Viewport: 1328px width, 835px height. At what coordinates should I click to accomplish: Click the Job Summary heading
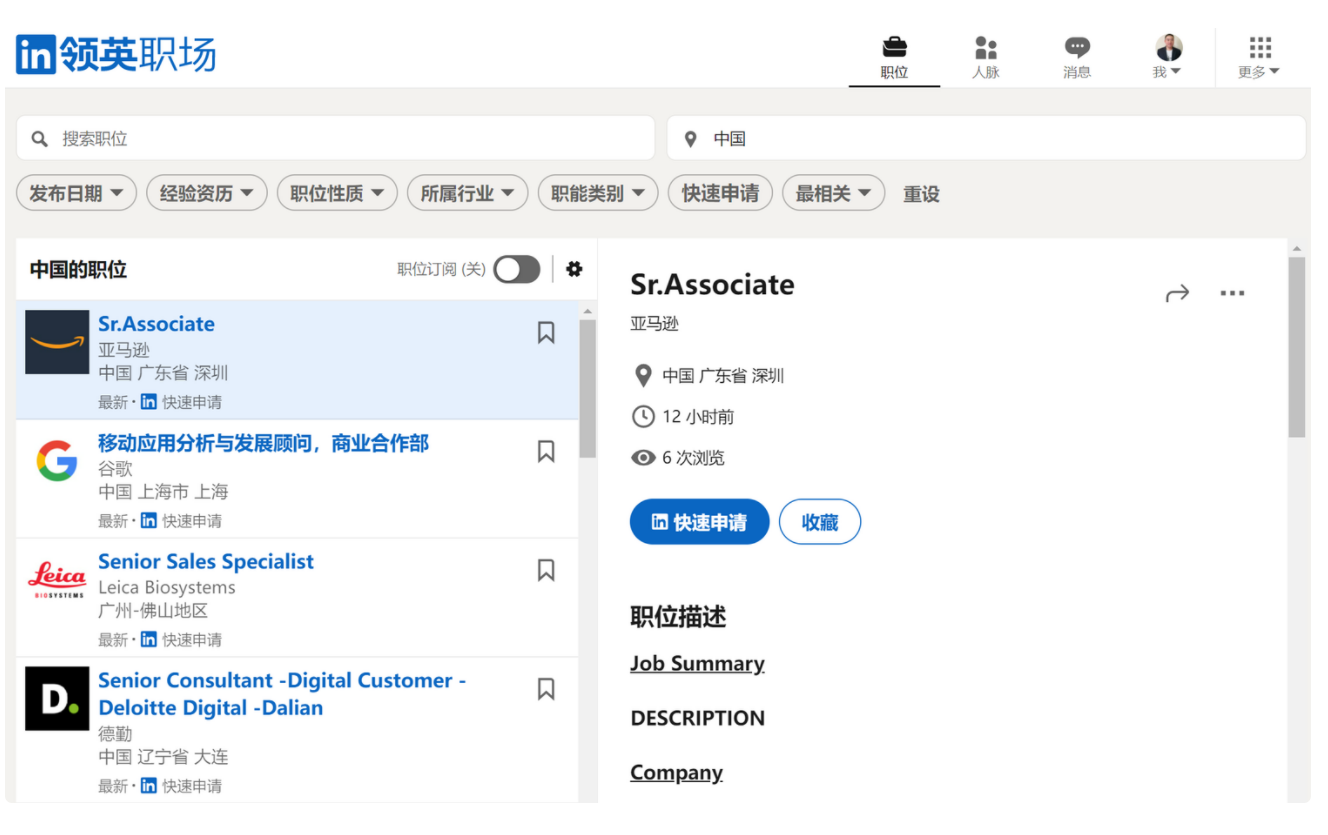coord(697,664)
